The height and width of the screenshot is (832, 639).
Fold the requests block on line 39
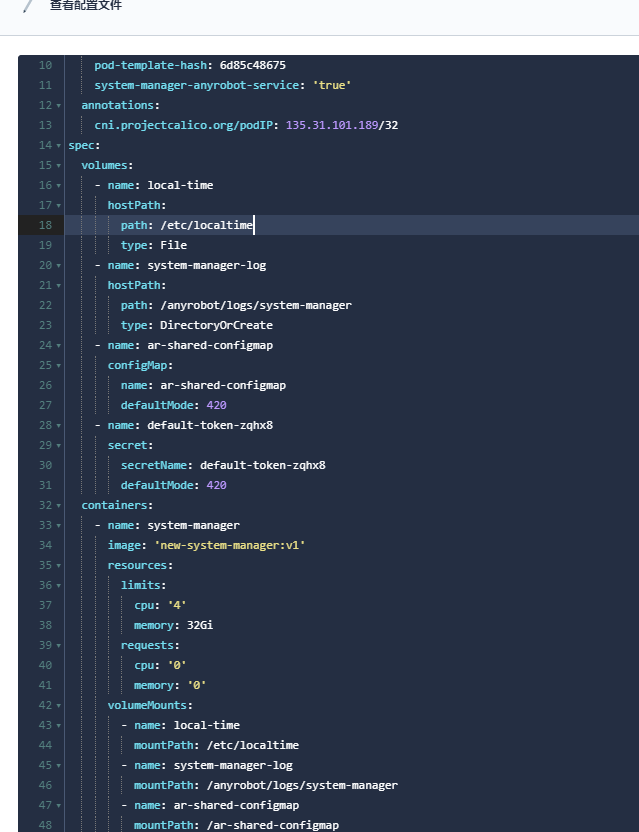(x=59, y=645)
